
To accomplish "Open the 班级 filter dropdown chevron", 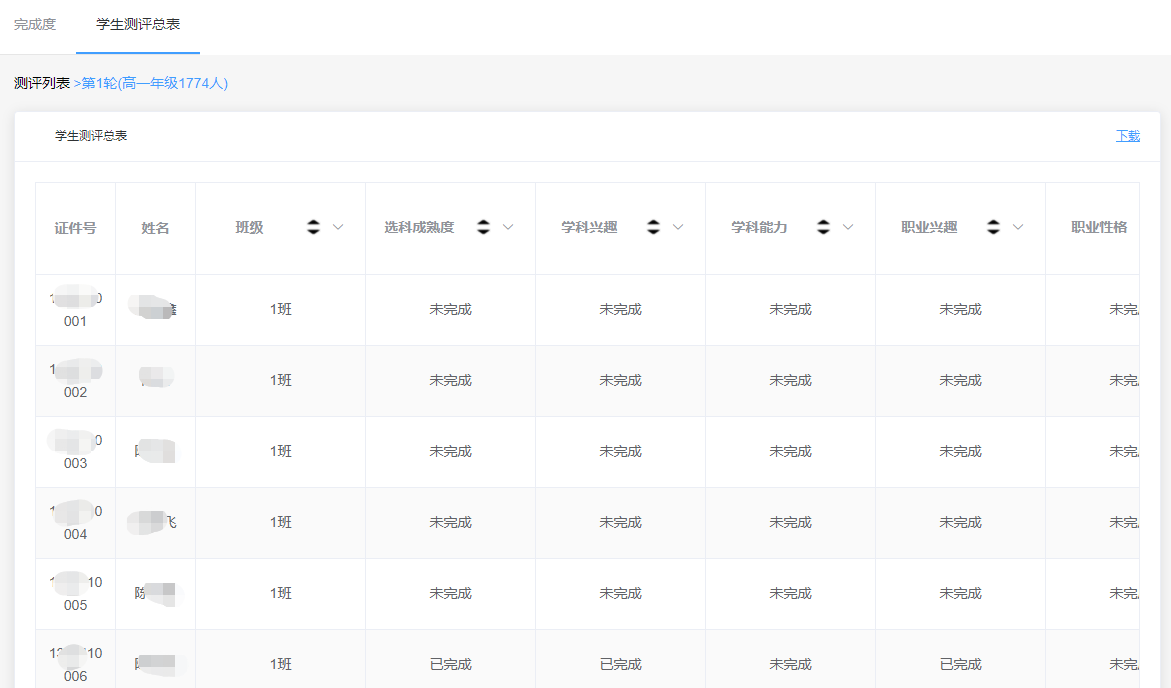I will (338, 227).
